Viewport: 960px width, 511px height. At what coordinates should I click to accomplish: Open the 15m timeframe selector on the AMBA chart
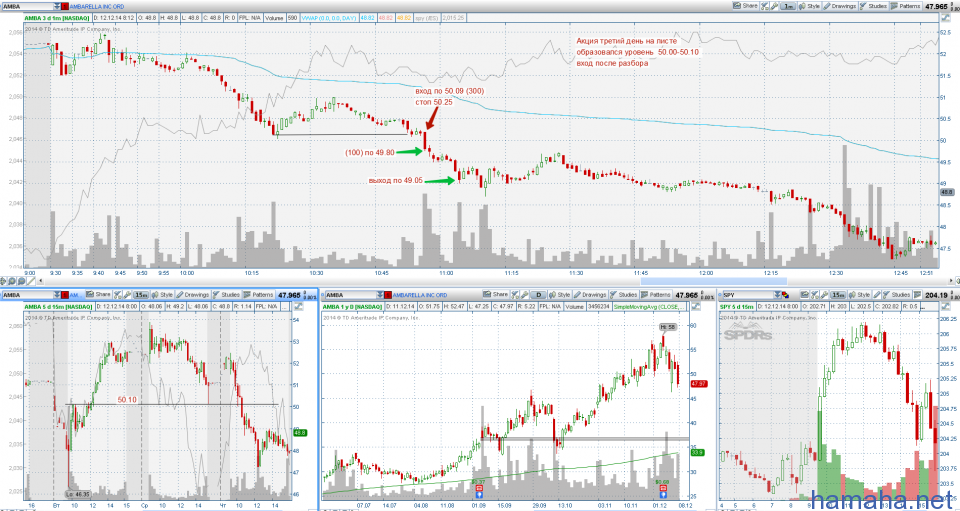pyautogui.click(x=141, y=295)
